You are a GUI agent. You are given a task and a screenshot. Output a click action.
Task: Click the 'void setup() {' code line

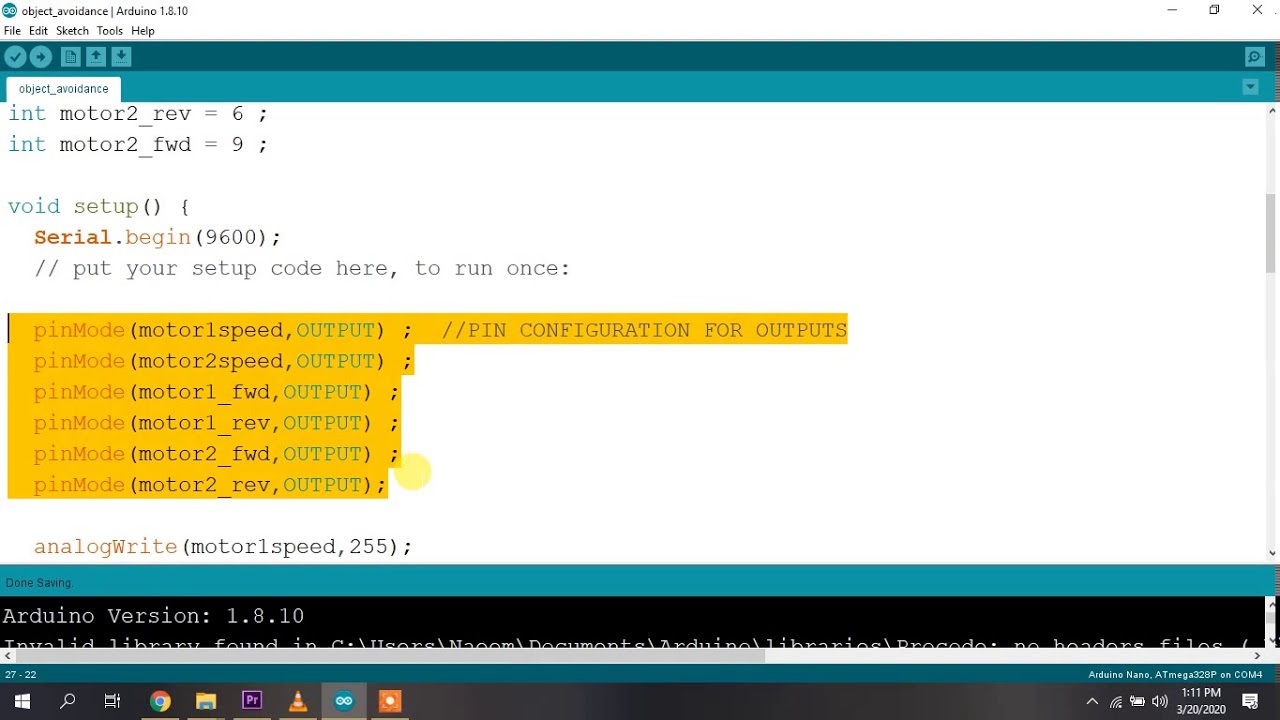[x=99, y=206]
